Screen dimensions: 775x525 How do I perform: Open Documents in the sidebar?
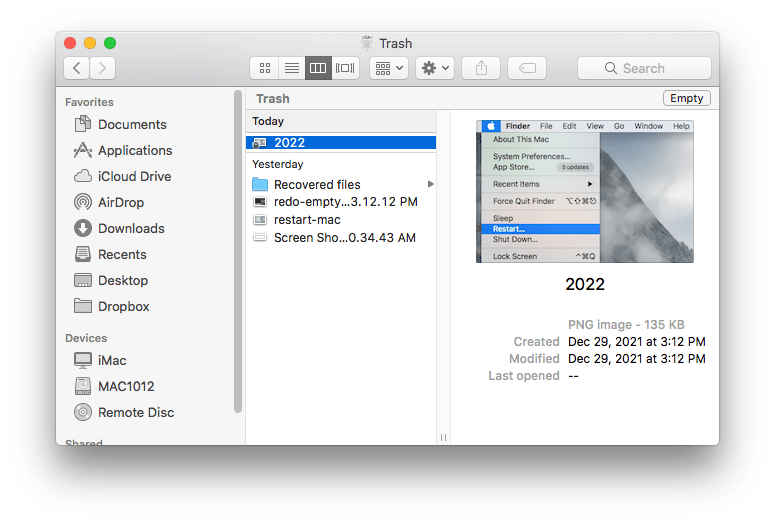(132, 125)
